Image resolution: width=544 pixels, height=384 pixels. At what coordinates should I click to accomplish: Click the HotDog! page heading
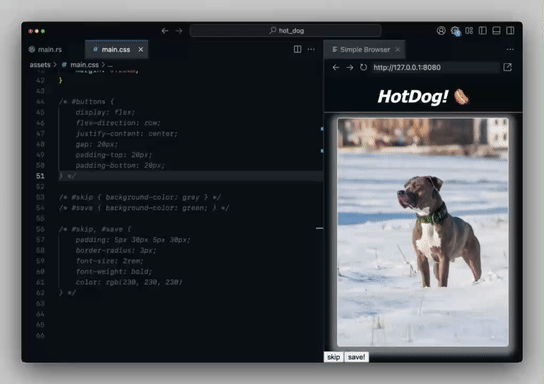click(423, 96)
